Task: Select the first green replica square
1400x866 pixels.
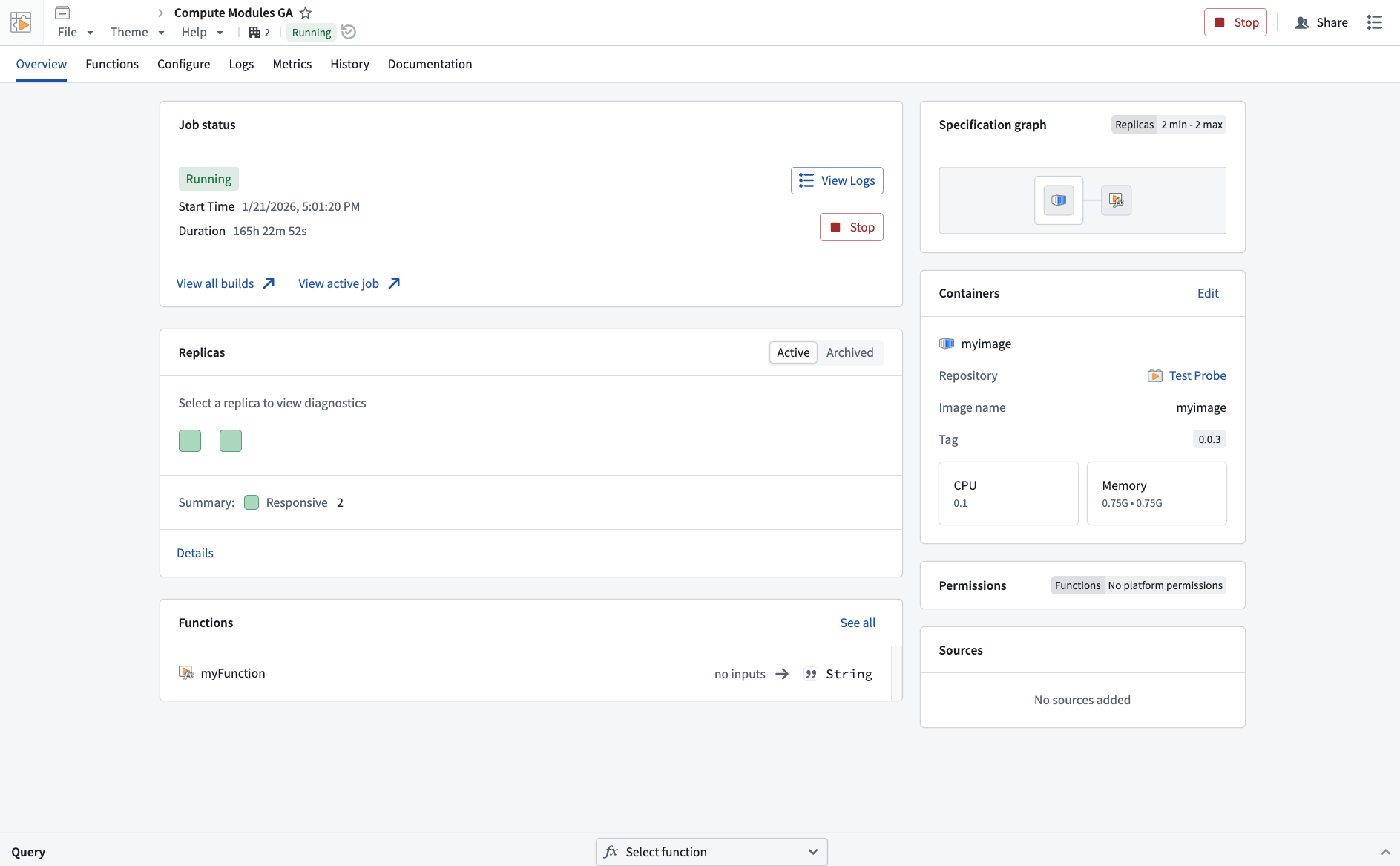Action: 190,441
